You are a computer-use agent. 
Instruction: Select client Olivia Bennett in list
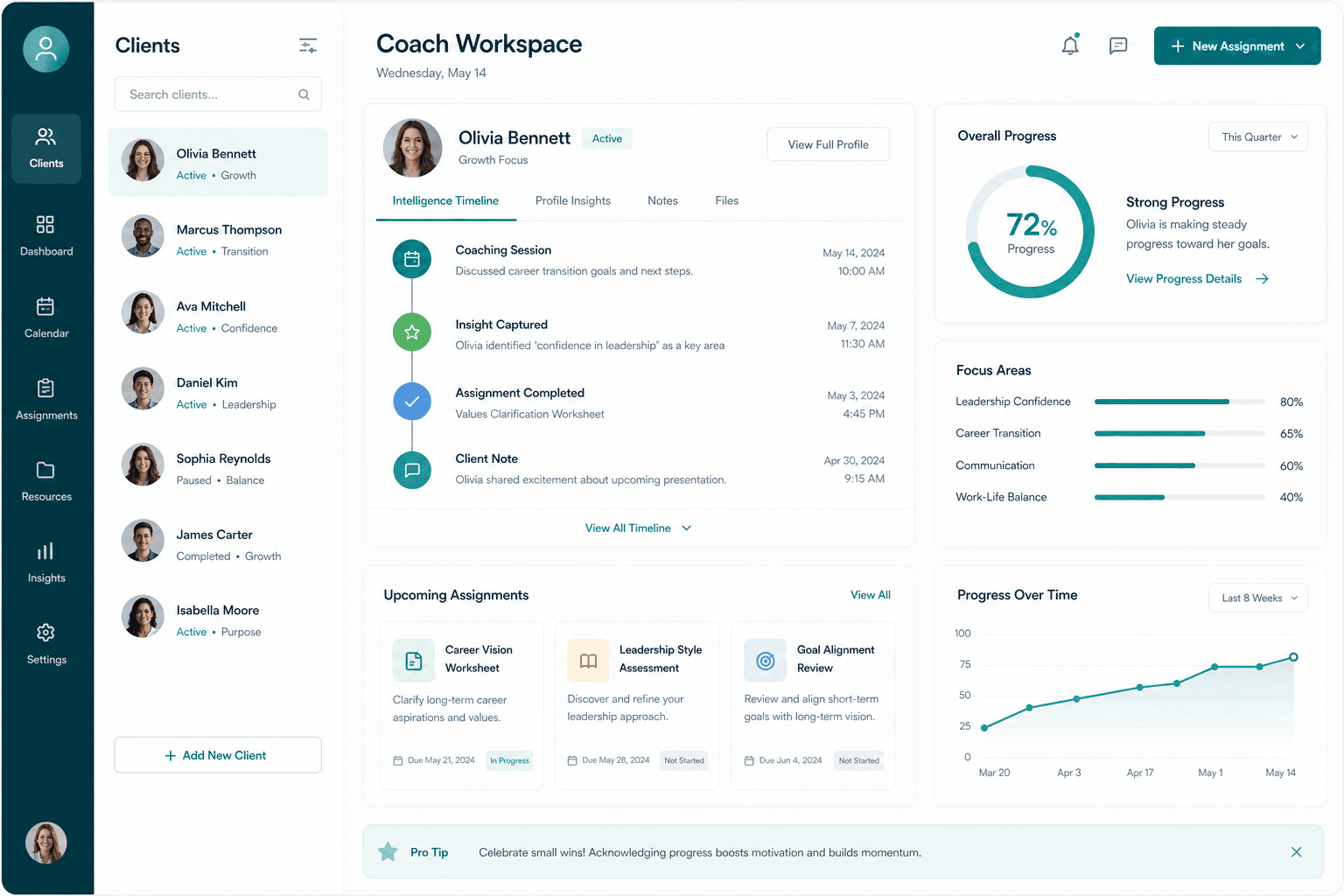point(218,162)
